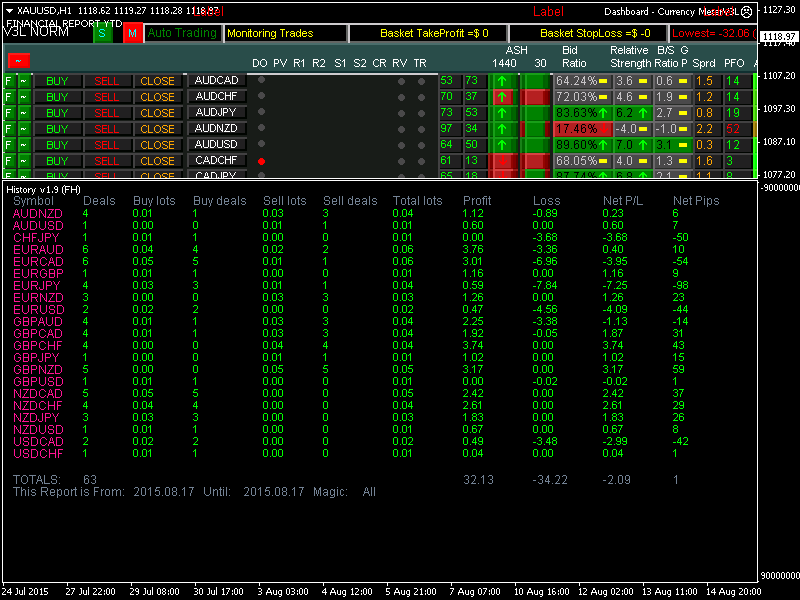Viewport: 800px width, 600px height.
Task: Click SELL for AUDCHF
Action: click(x=107, y=97)
